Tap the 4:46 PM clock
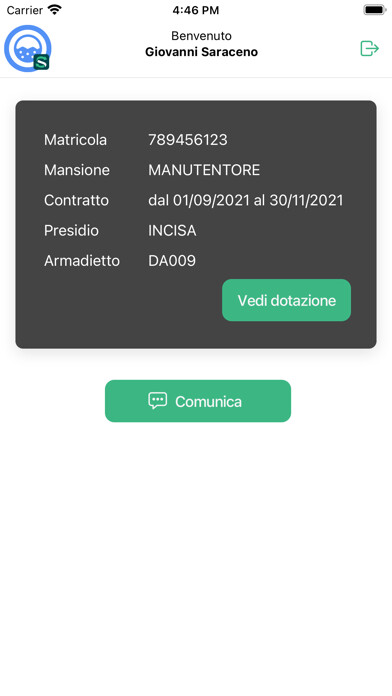392x696 pixels. (196, 10)
